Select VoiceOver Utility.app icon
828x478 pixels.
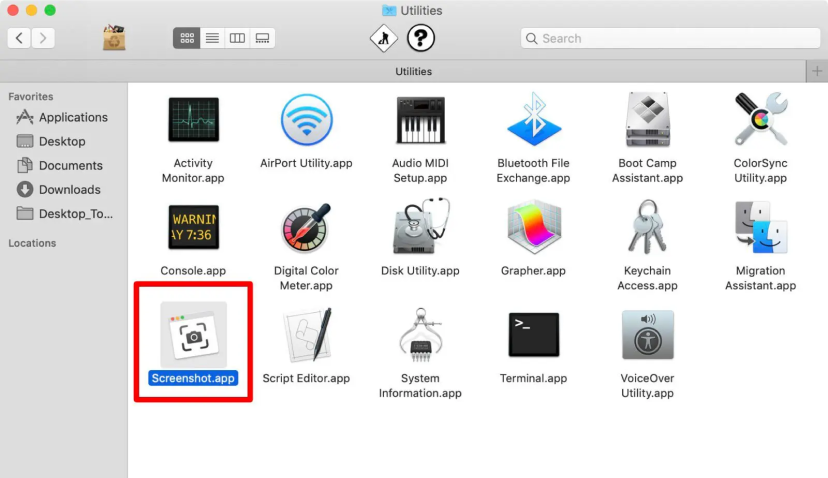647,335
